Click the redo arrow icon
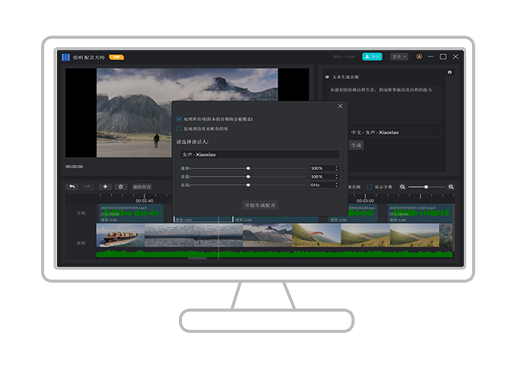 (x=87, y=187)
